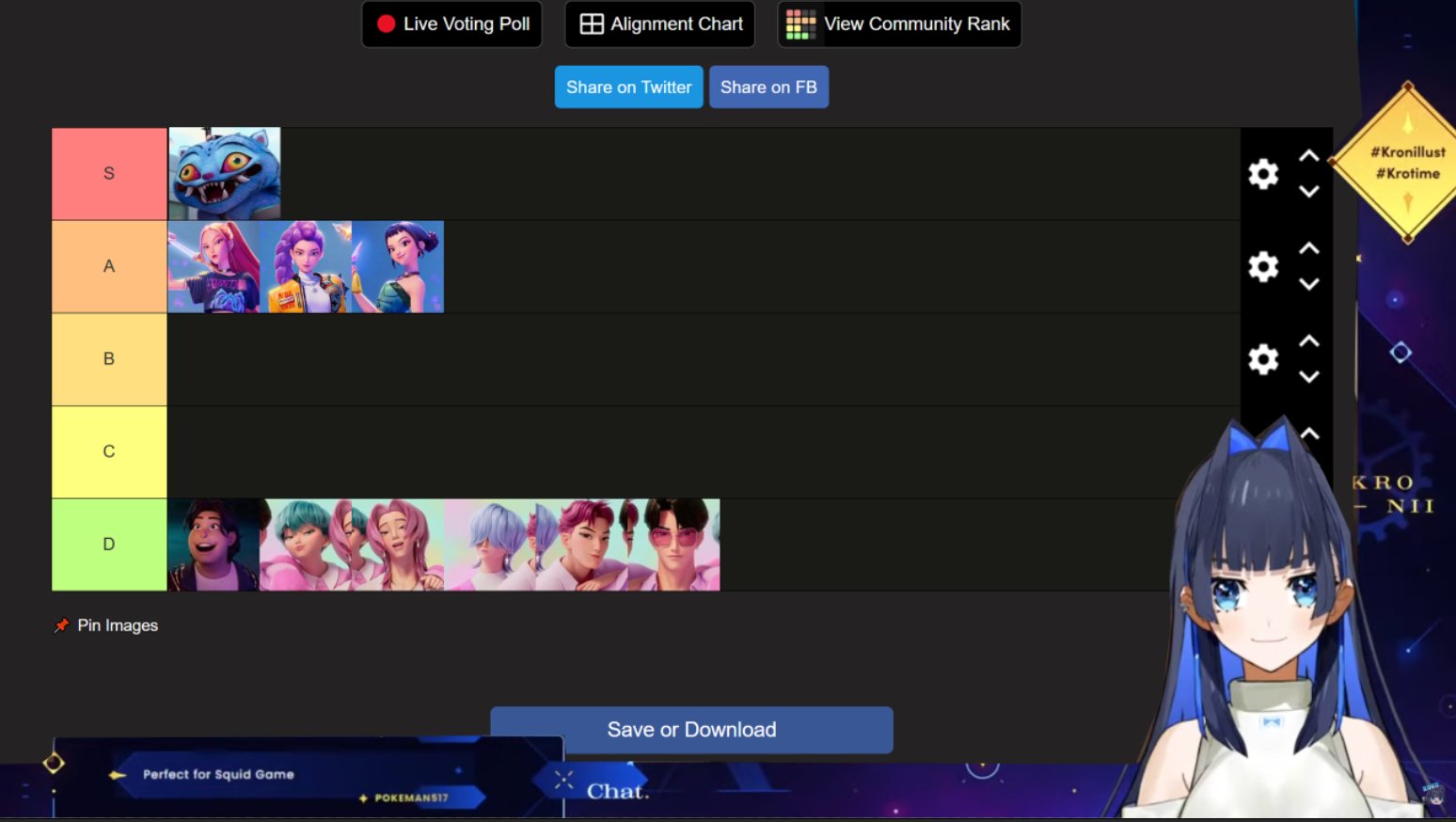Select the magenta short-haired character in D tier

(582, 545)
